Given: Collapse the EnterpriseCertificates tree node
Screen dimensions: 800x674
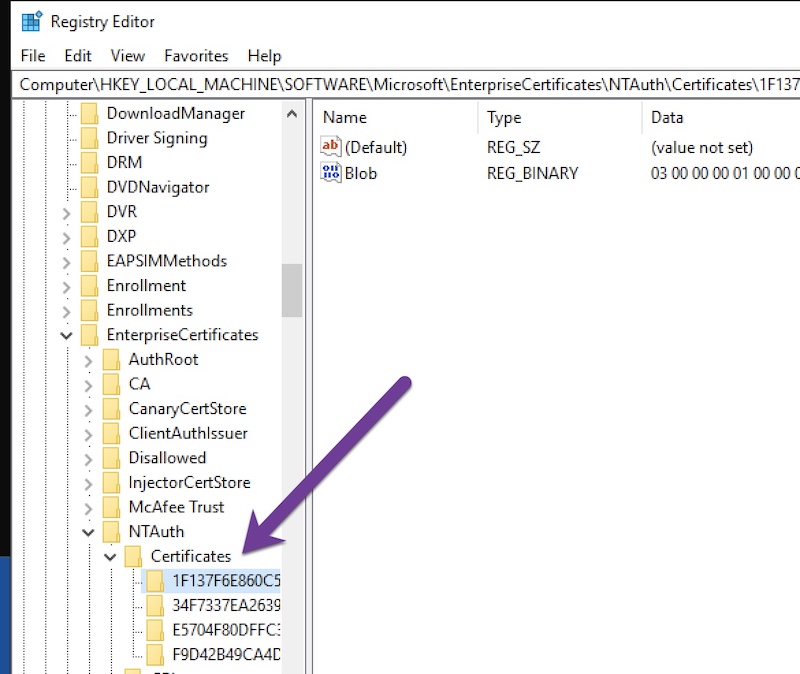Looking at the screenshot, I should [x=66, y=334].
